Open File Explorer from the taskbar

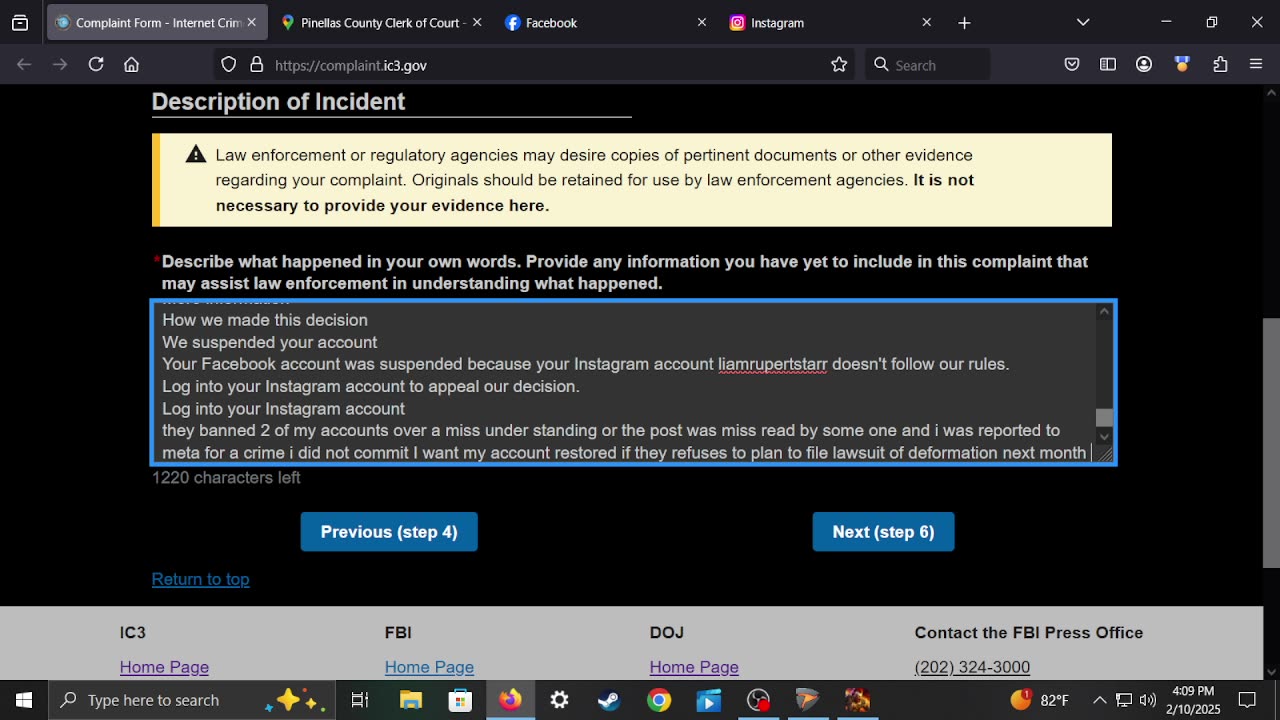click(x=410, y=700)
